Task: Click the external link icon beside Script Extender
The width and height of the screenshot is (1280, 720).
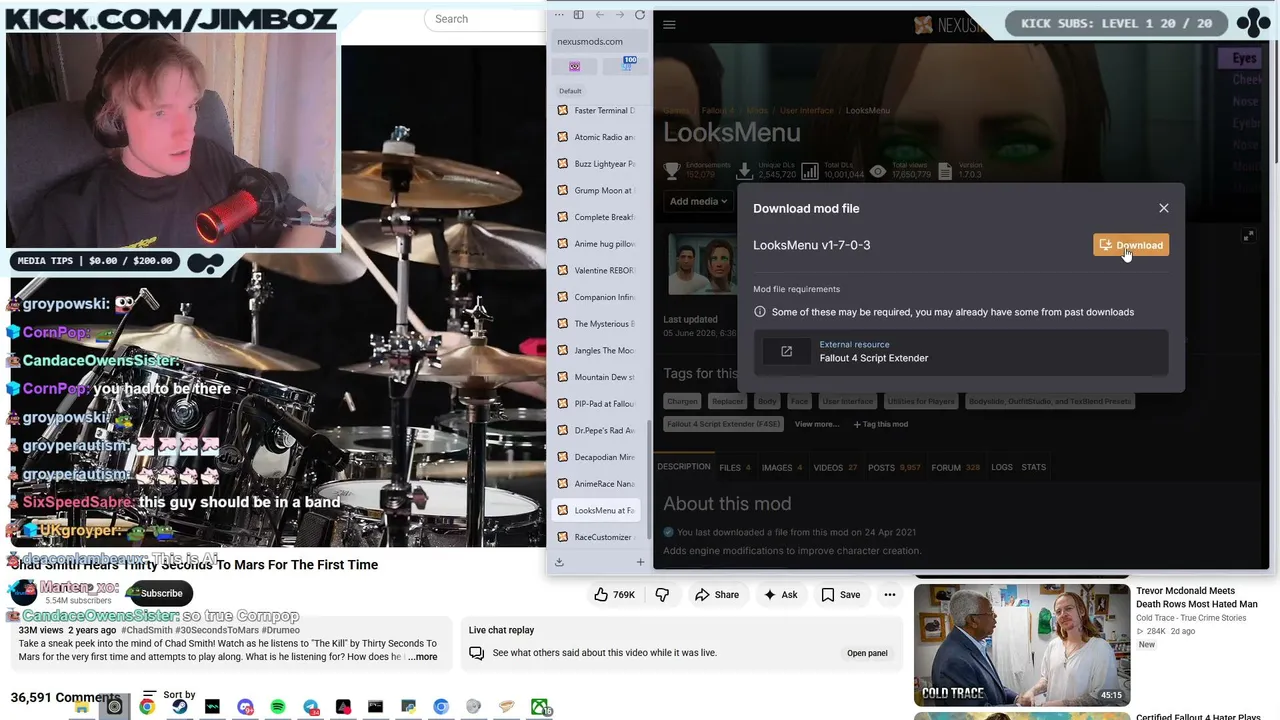Action: click(786, 351)
